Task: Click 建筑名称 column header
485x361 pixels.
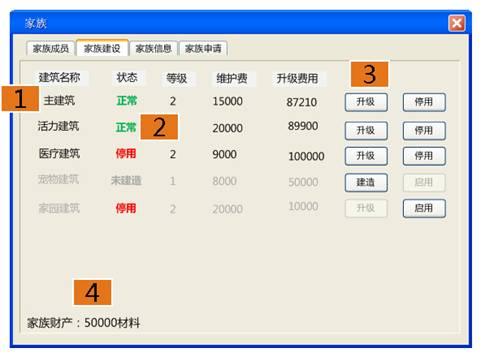Action: tap(59, 78)
